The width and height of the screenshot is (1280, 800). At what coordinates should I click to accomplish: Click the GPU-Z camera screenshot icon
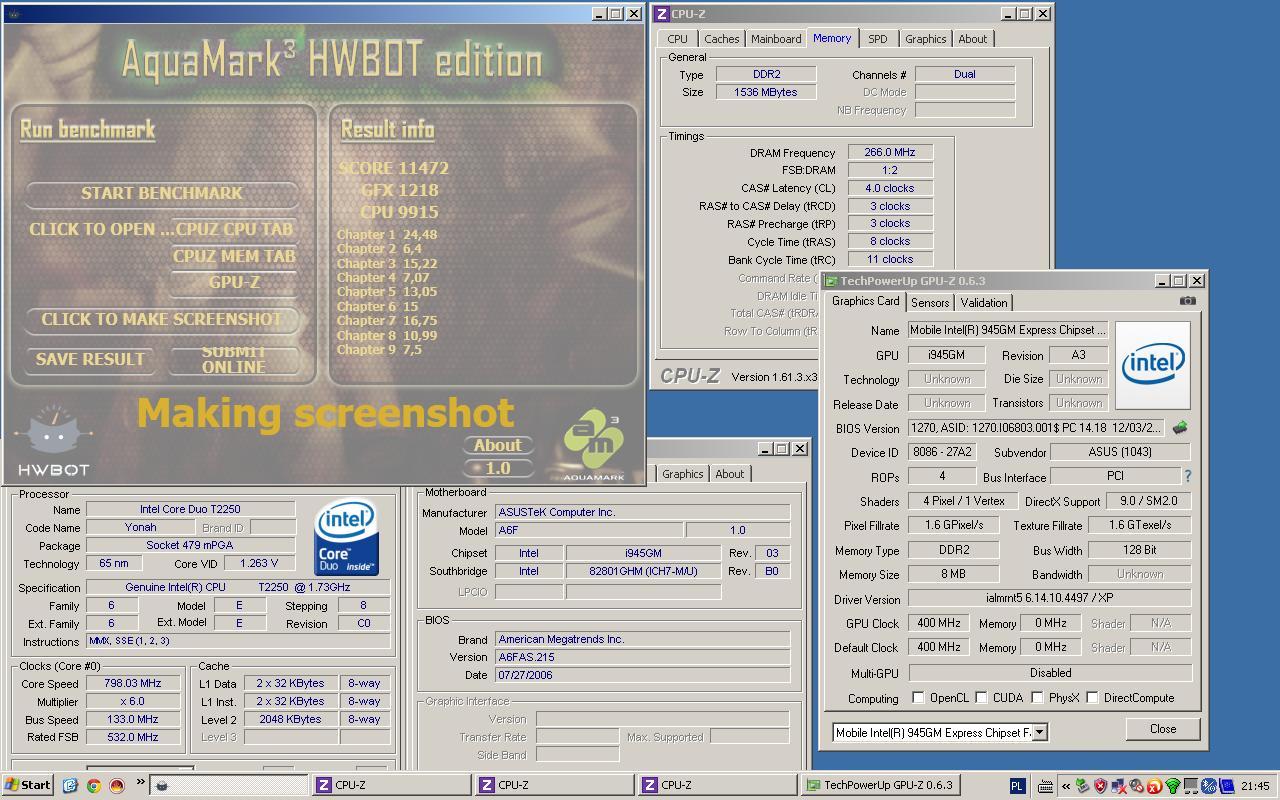pyautogui.click(x=1187, y=301)
